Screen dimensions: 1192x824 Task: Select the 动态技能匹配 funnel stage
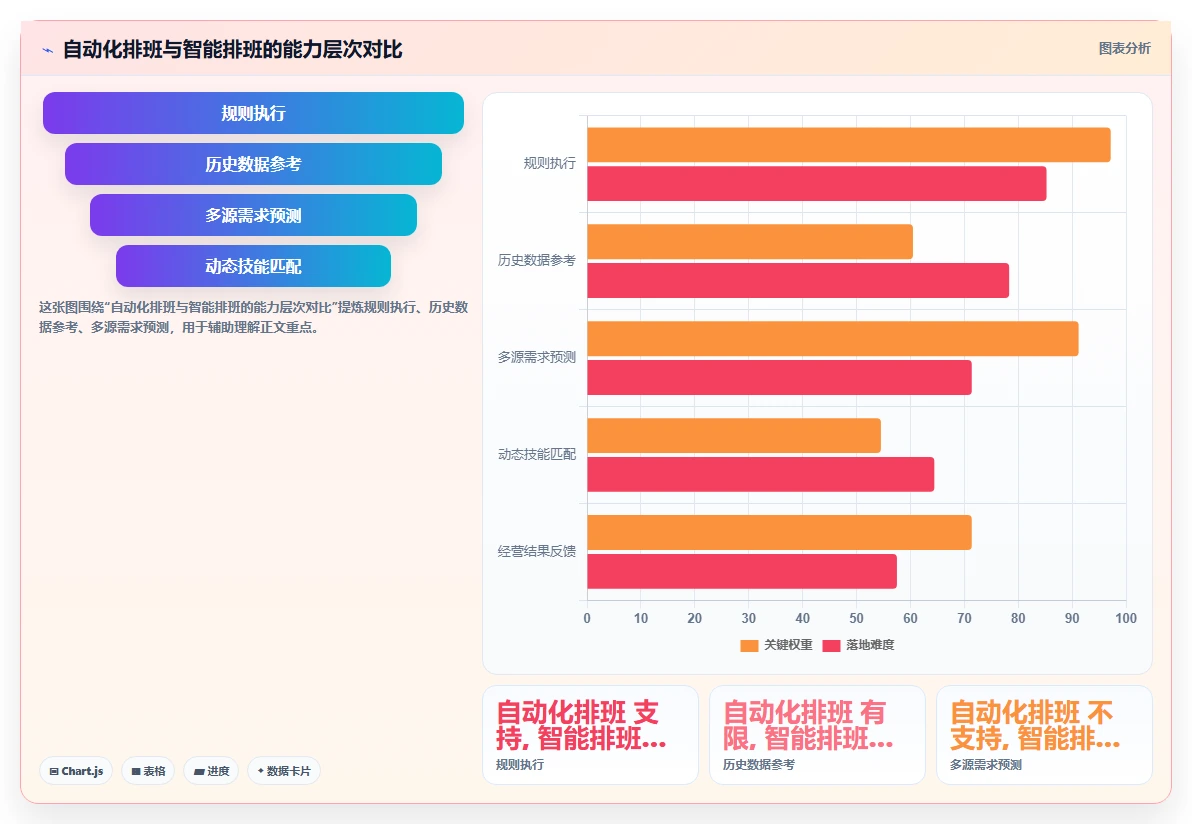(x=253, y=266)
